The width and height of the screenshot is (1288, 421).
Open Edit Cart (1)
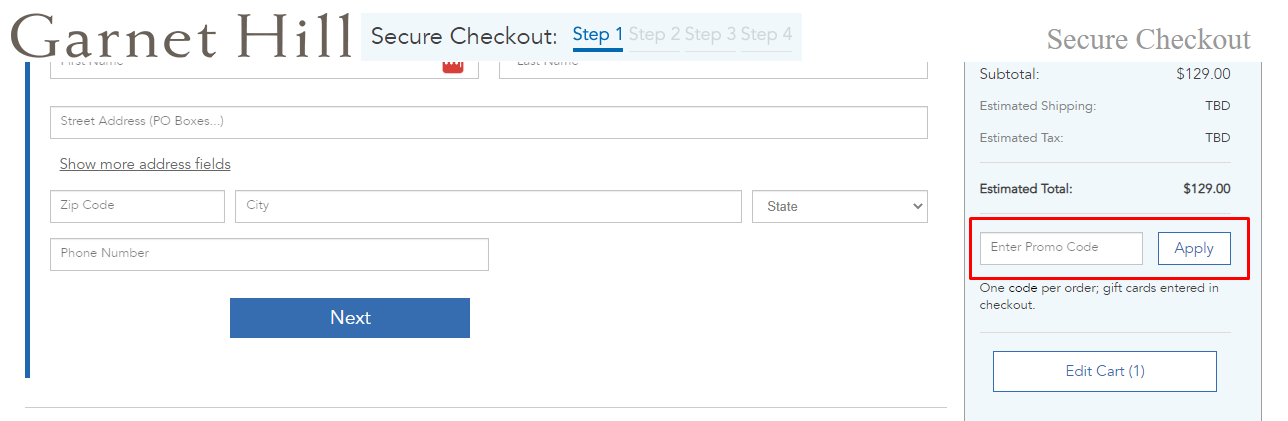coord(1105,371)
